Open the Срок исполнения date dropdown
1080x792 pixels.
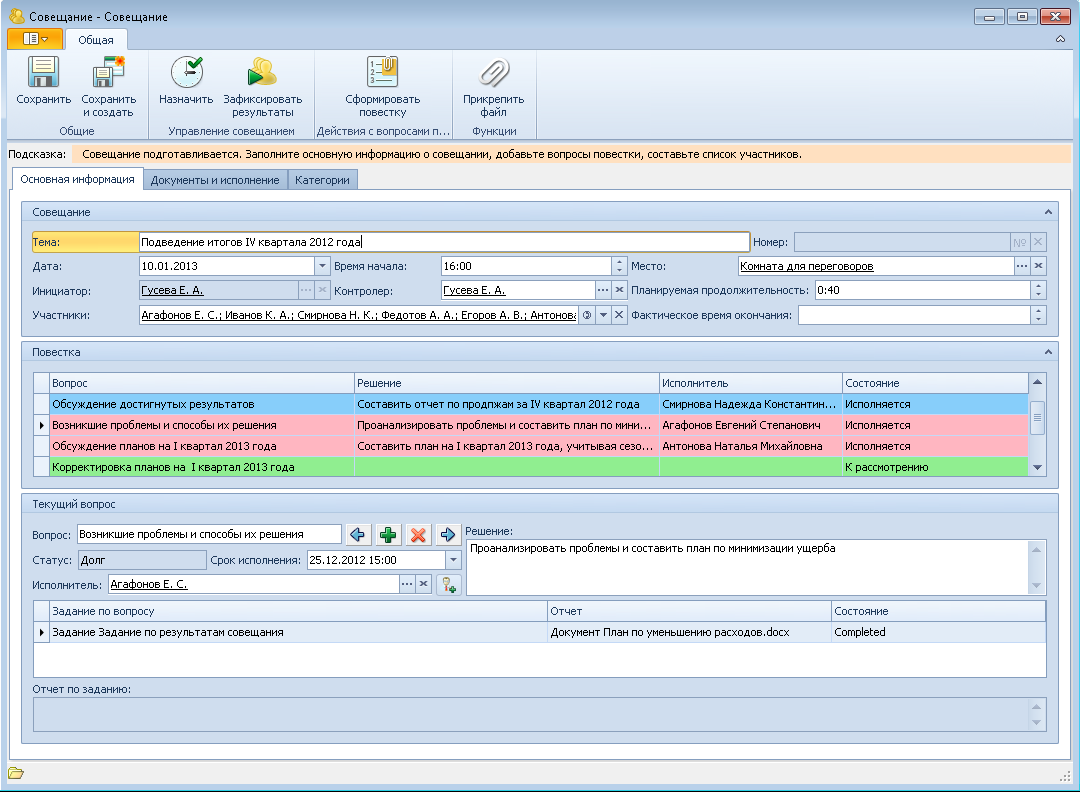click(453, 560)
